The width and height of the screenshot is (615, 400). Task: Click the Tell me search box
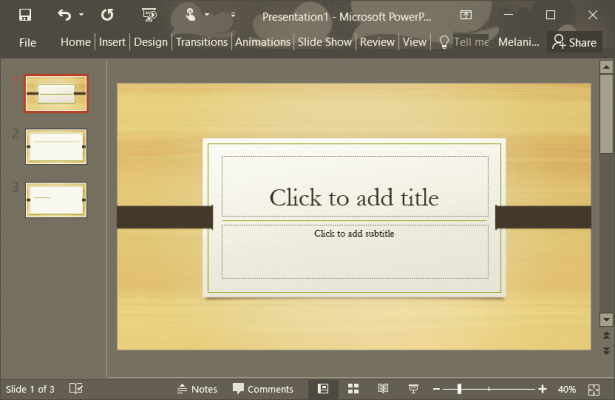coord(471,42)
